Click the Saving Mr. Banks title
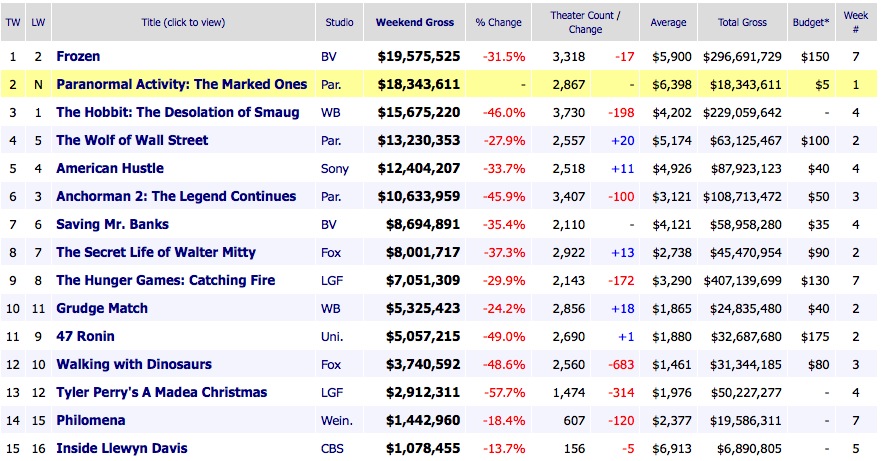Screen dimensions: 881x461 (113, 225)
